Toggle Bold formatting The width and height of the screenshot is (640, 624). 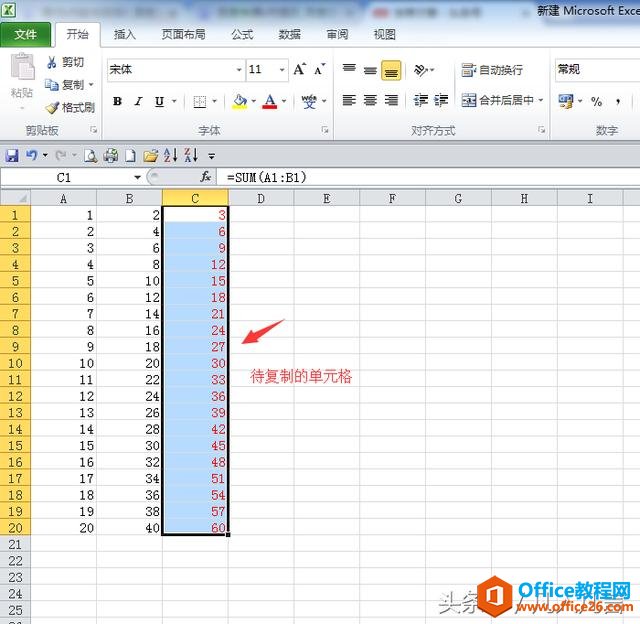tap(118, 101)
